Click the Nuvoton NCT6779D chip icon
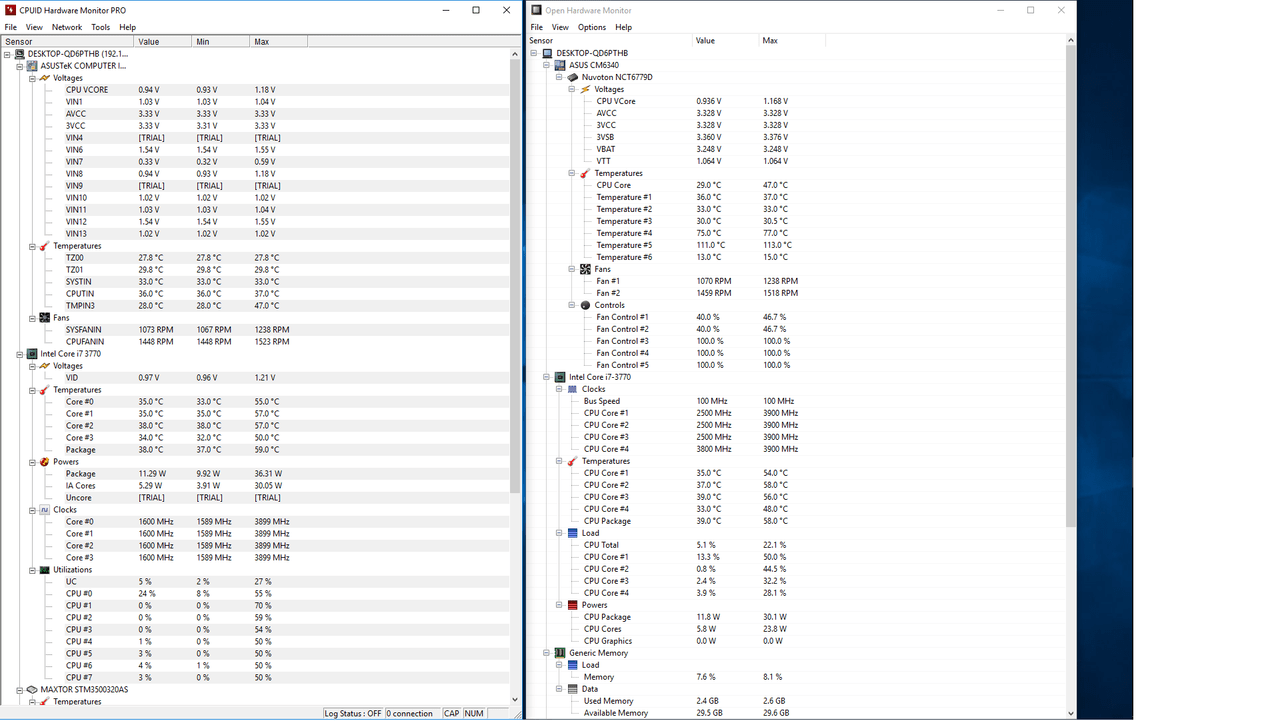1280x721 pixels. pyautogui.click(x=572, y=76)
